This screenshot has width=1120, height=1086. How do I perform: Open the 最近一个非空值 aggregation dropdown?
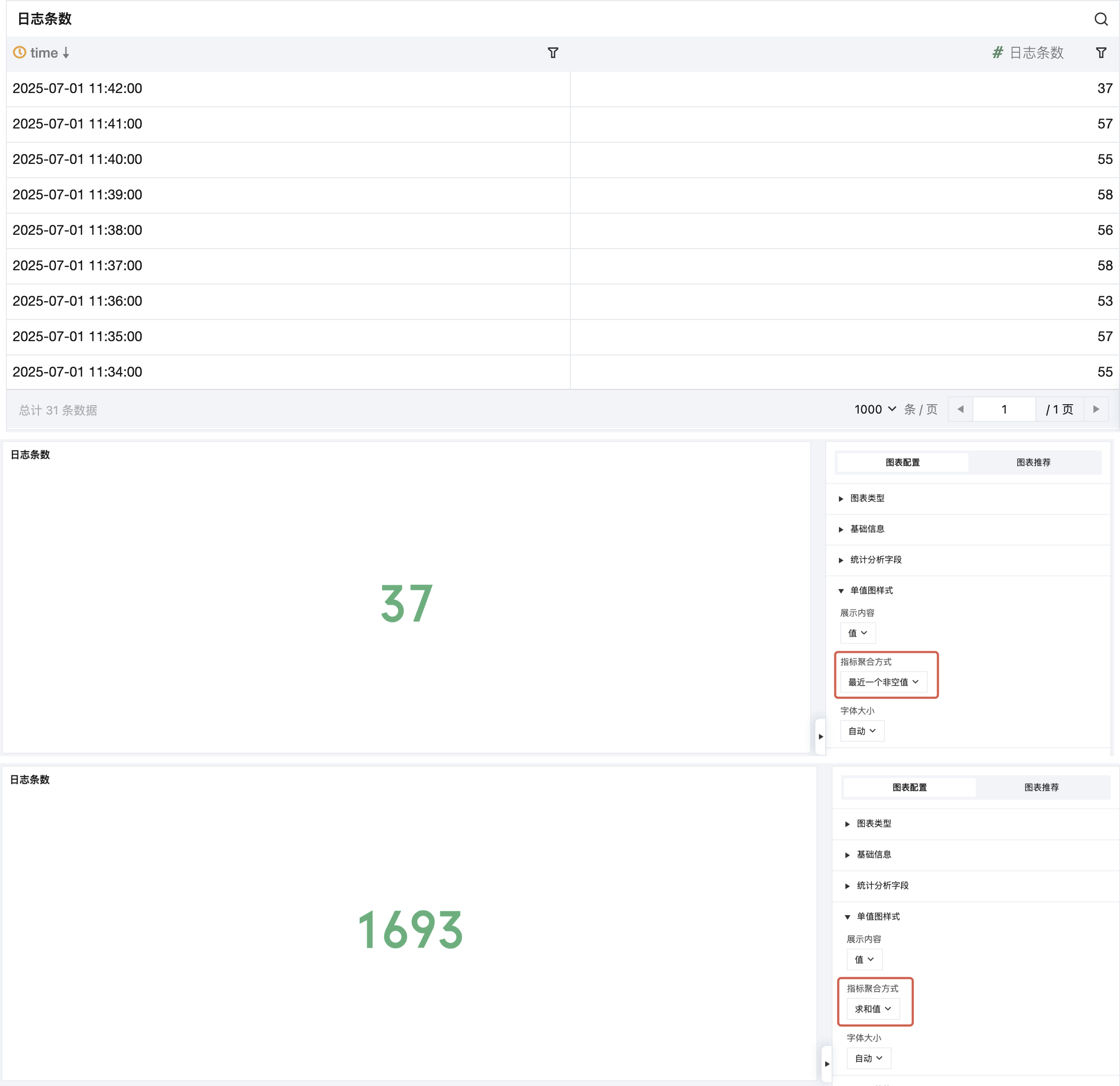883,682
